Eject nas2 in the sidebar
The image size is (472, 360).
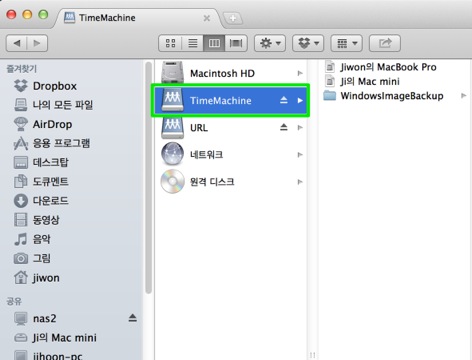coord(133,318)
